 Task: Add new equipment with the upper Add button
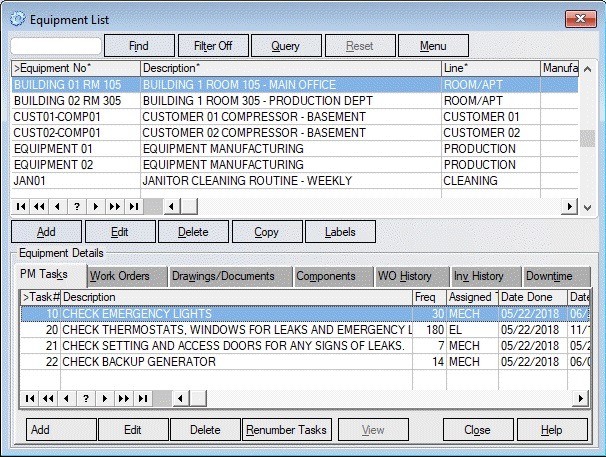tap(46, 232)
